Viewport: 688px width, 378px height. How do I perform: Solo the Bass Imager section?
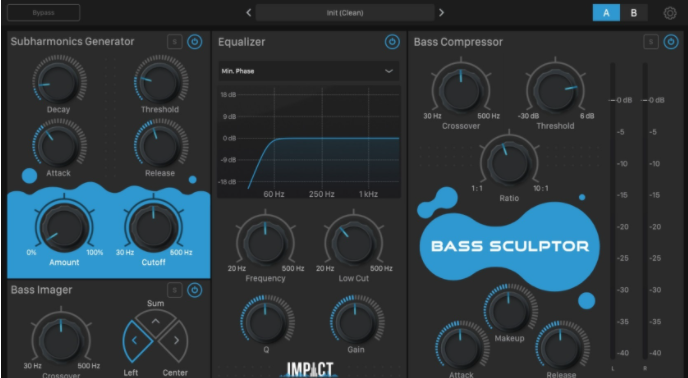[175, 290]
